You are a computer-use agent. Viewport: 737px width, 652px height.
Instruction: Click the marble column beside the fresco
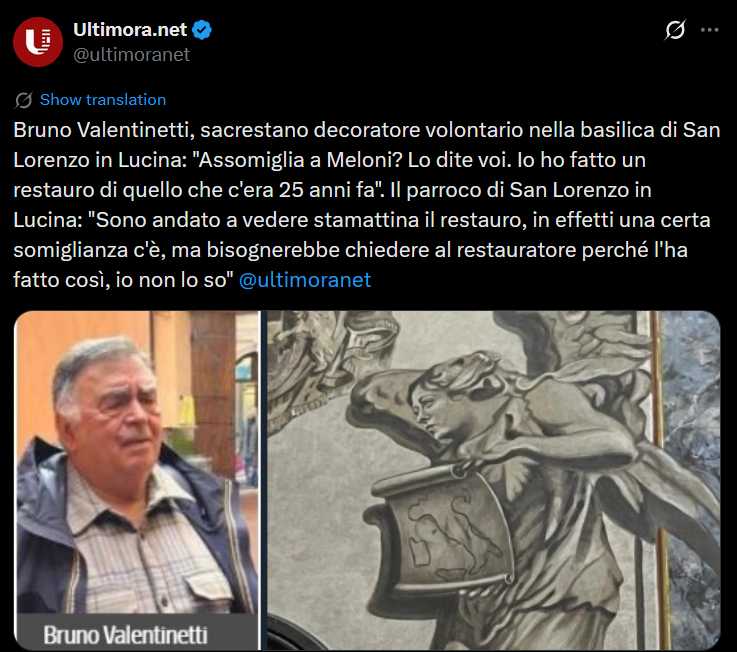[x=691, y=480]
